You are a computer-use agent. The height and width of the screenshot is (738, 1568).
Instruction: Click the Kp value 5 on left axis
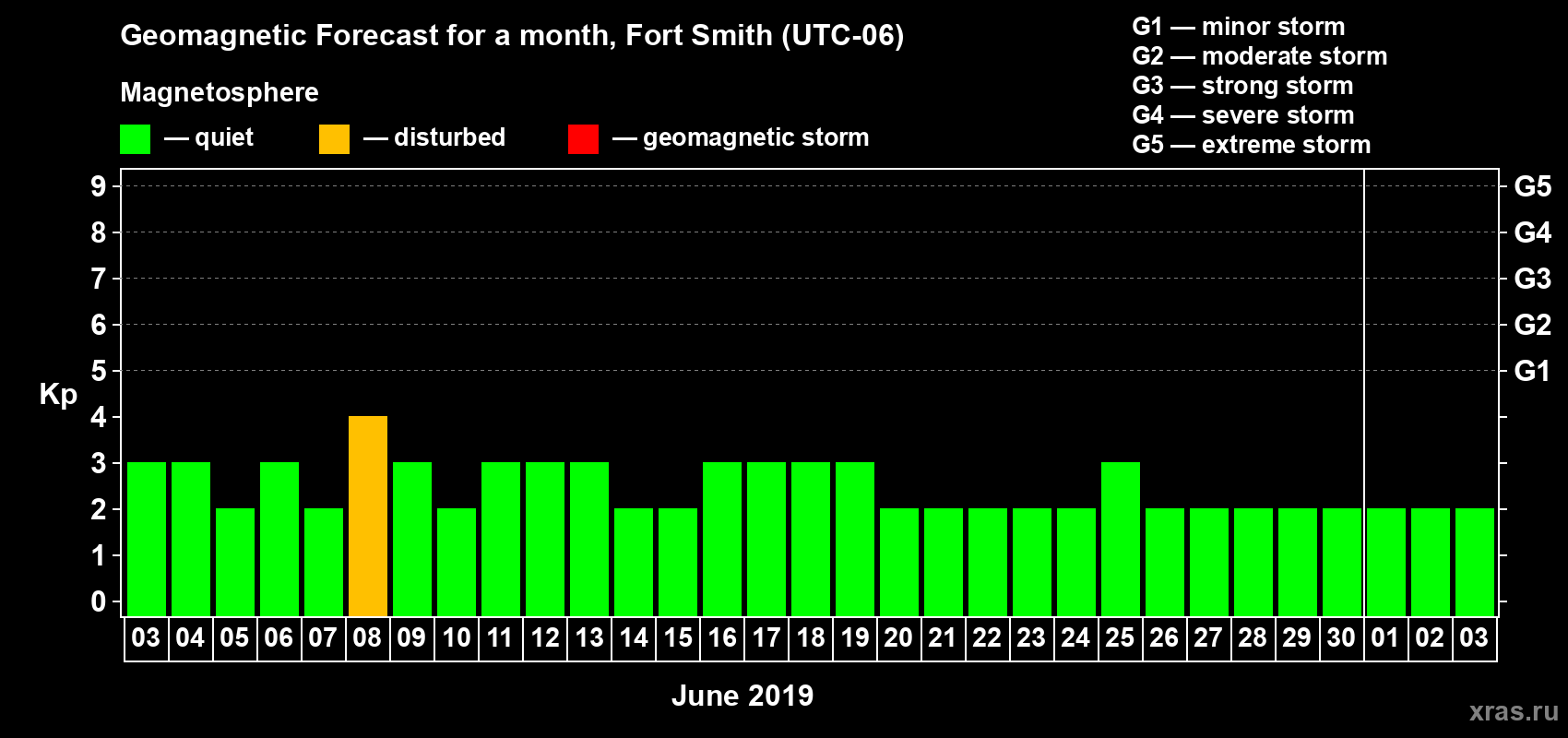click(x=99, y=371)
